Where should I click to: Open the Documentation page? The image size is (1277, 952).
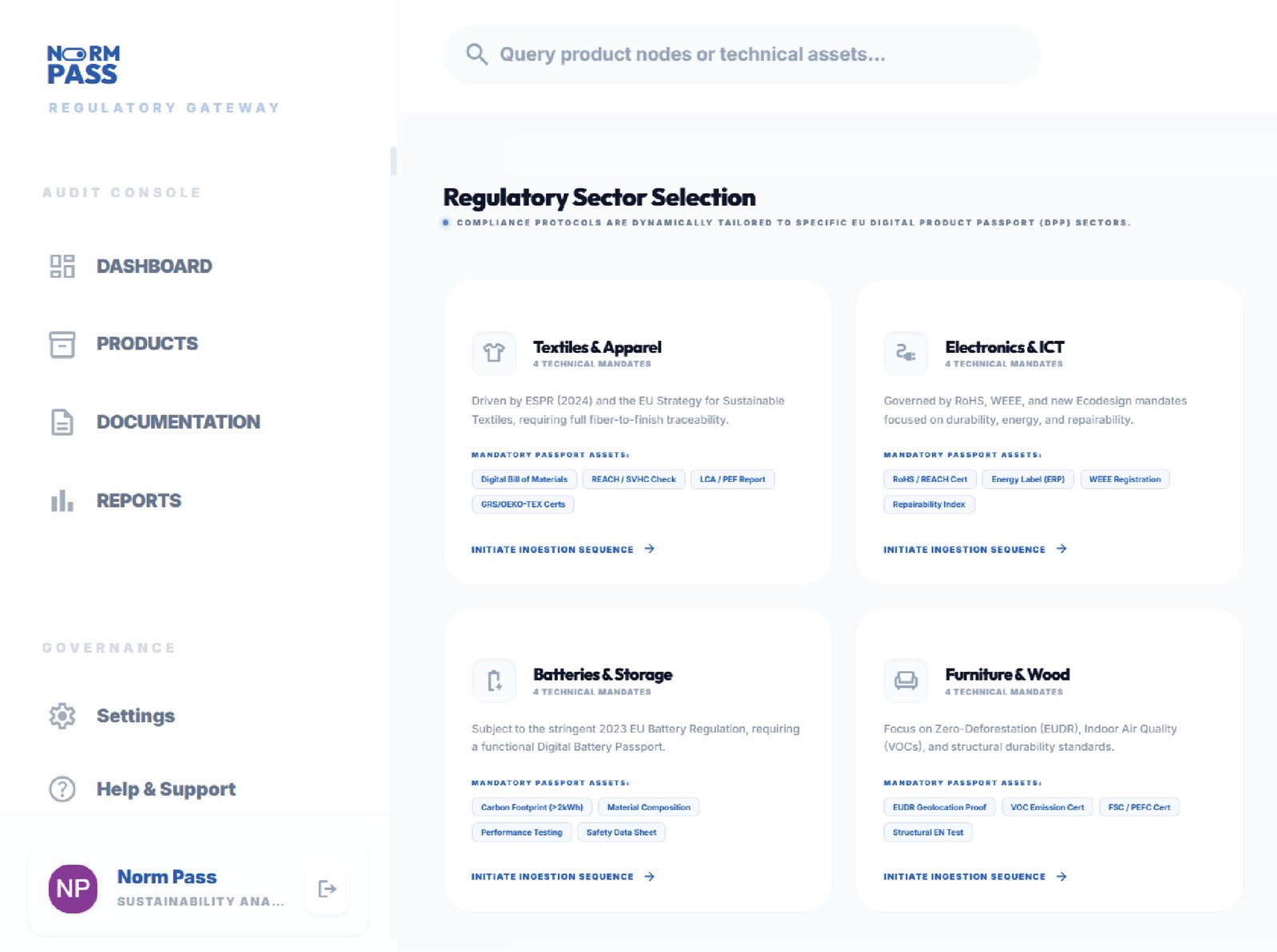click(178, 422)
